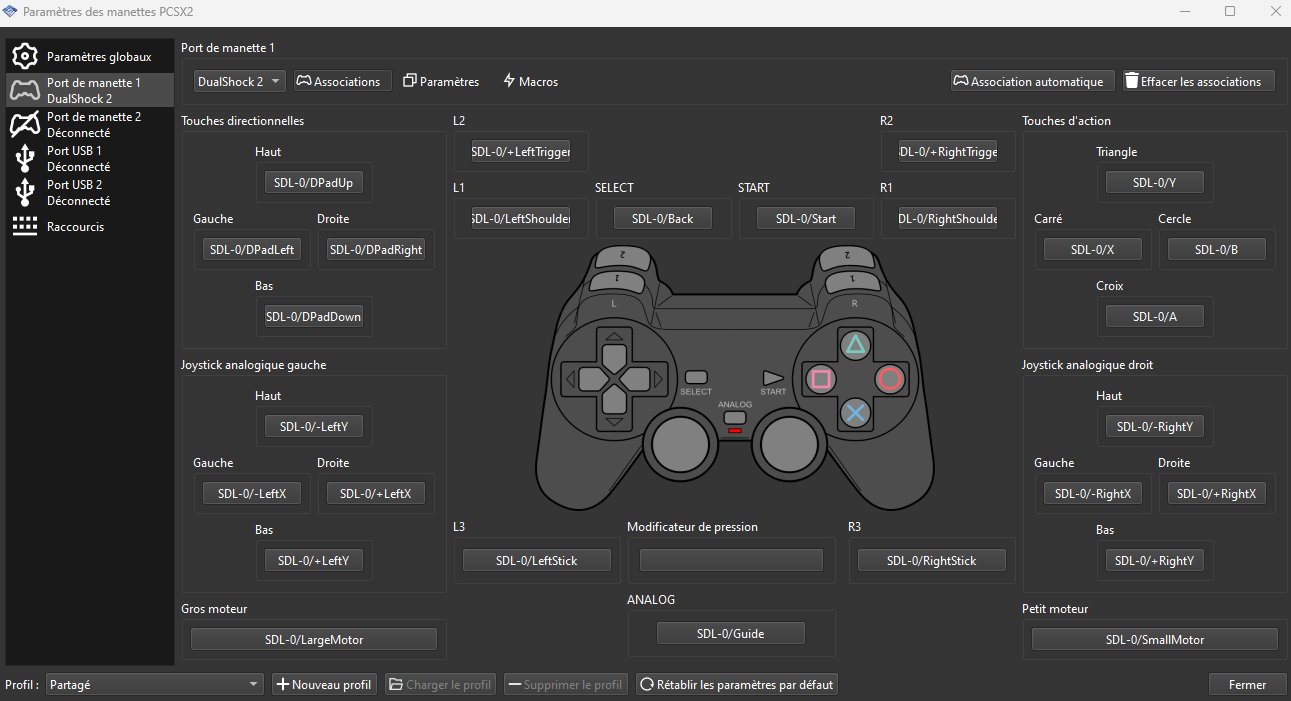1291x701 pixels.
Task: Select Port USB 1 in sidebar
Action: 90,158
